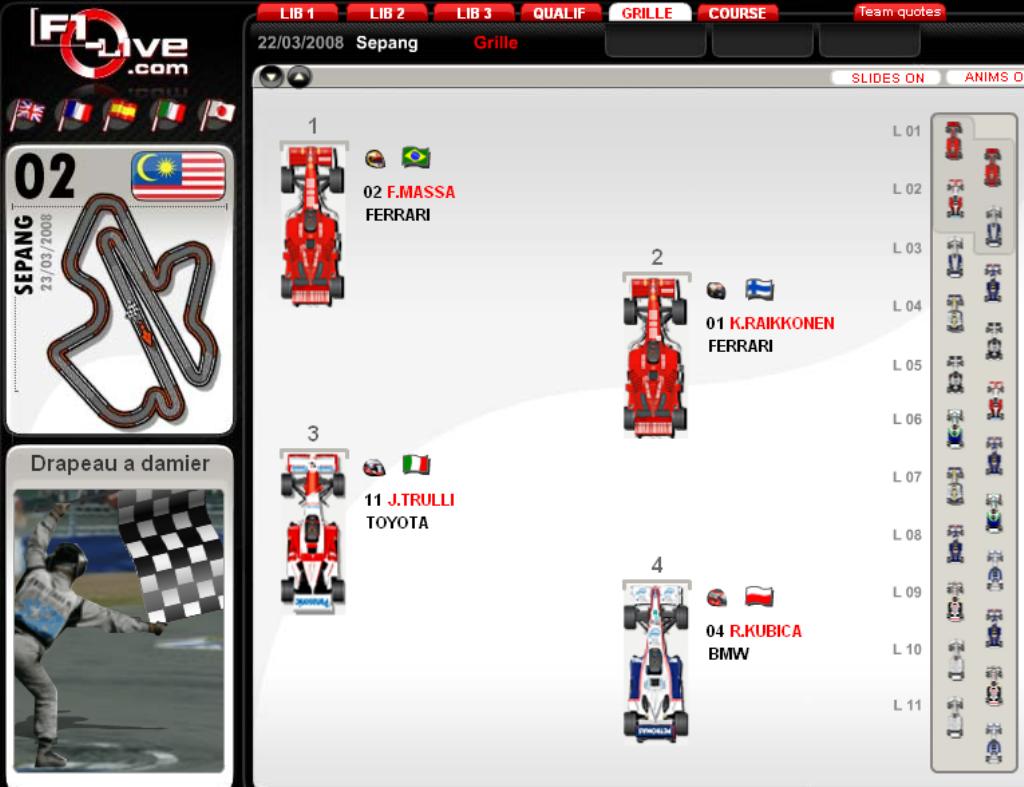Select the Japanese flag language icon
The width and height of the screenshot is (1024, 787).
217,114
